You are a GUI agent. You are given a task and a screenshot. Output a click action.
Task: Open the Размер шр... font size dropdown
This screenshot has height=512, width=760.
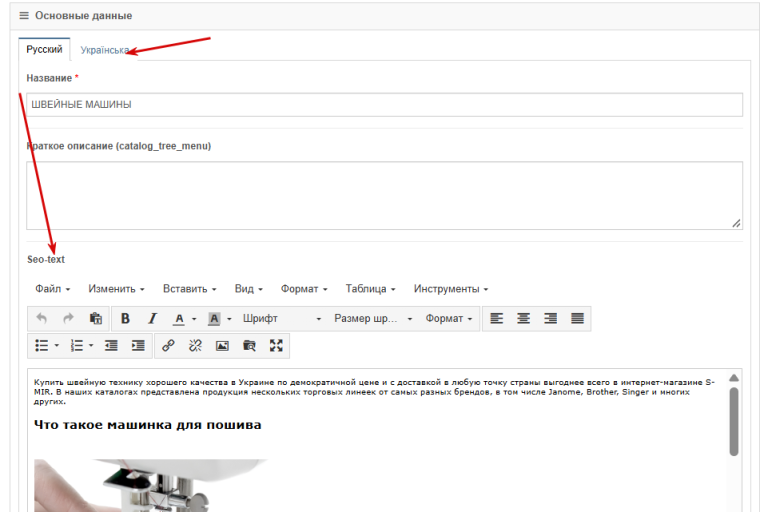373,319
